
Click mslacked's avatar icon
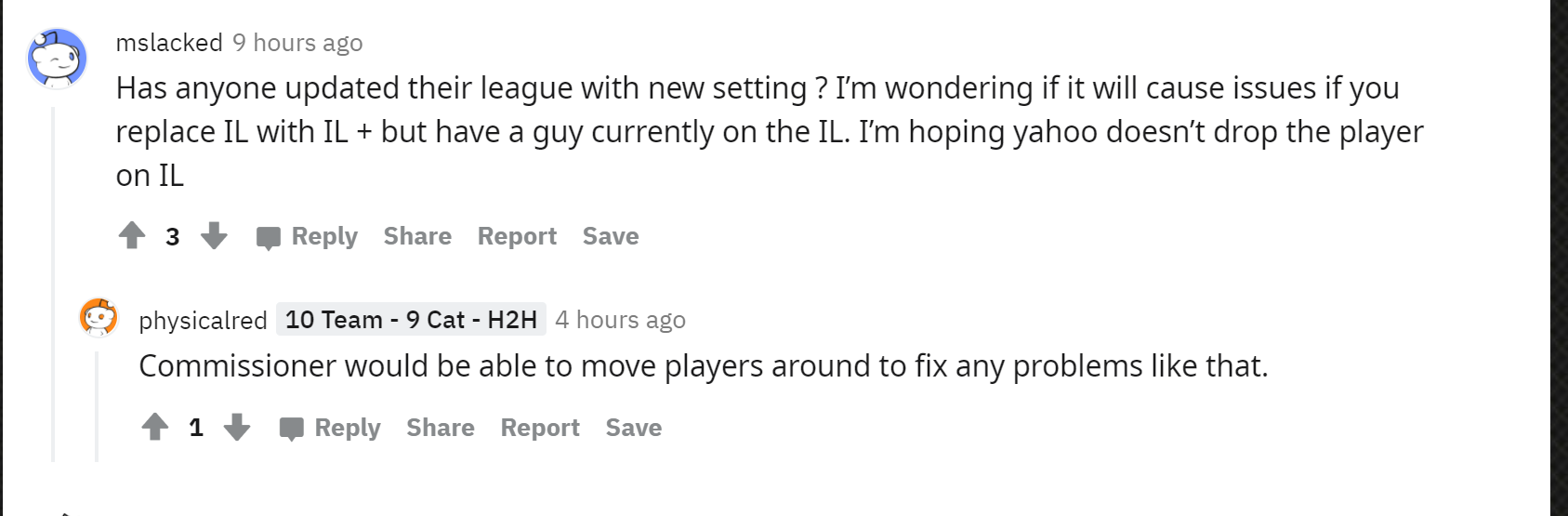[x=57, y=58]
